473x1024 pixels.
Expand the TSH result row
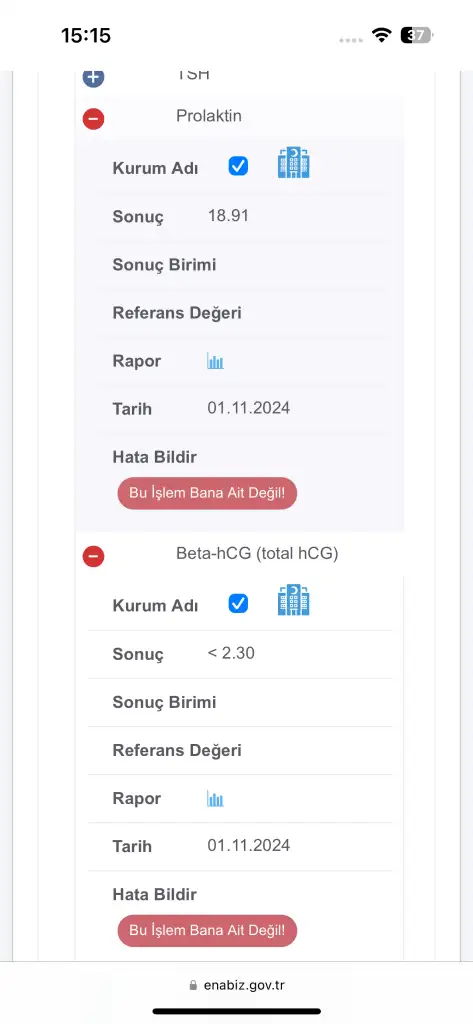click(x=93, y=77)
